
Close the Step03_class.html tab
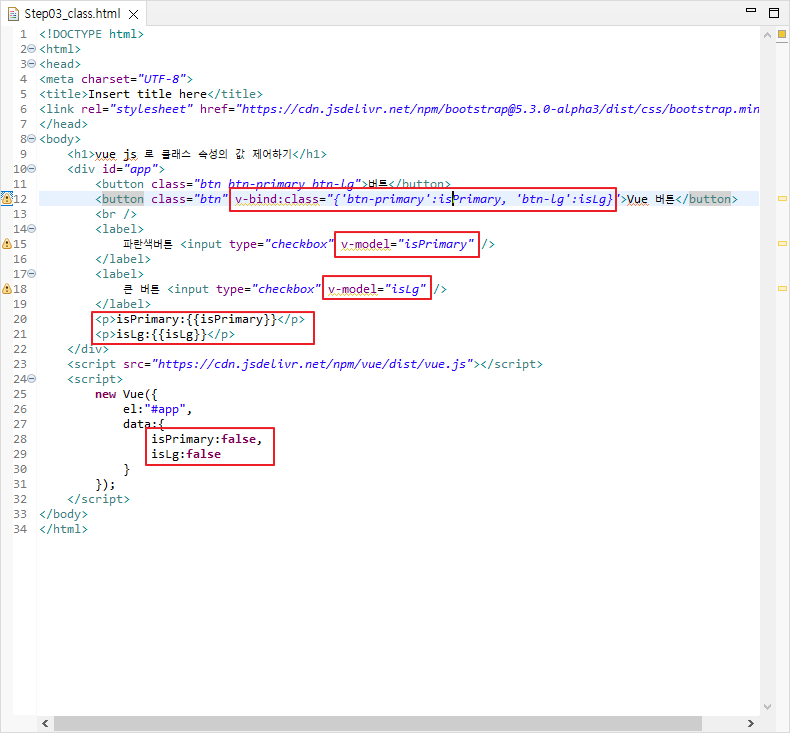coord(134,15)
